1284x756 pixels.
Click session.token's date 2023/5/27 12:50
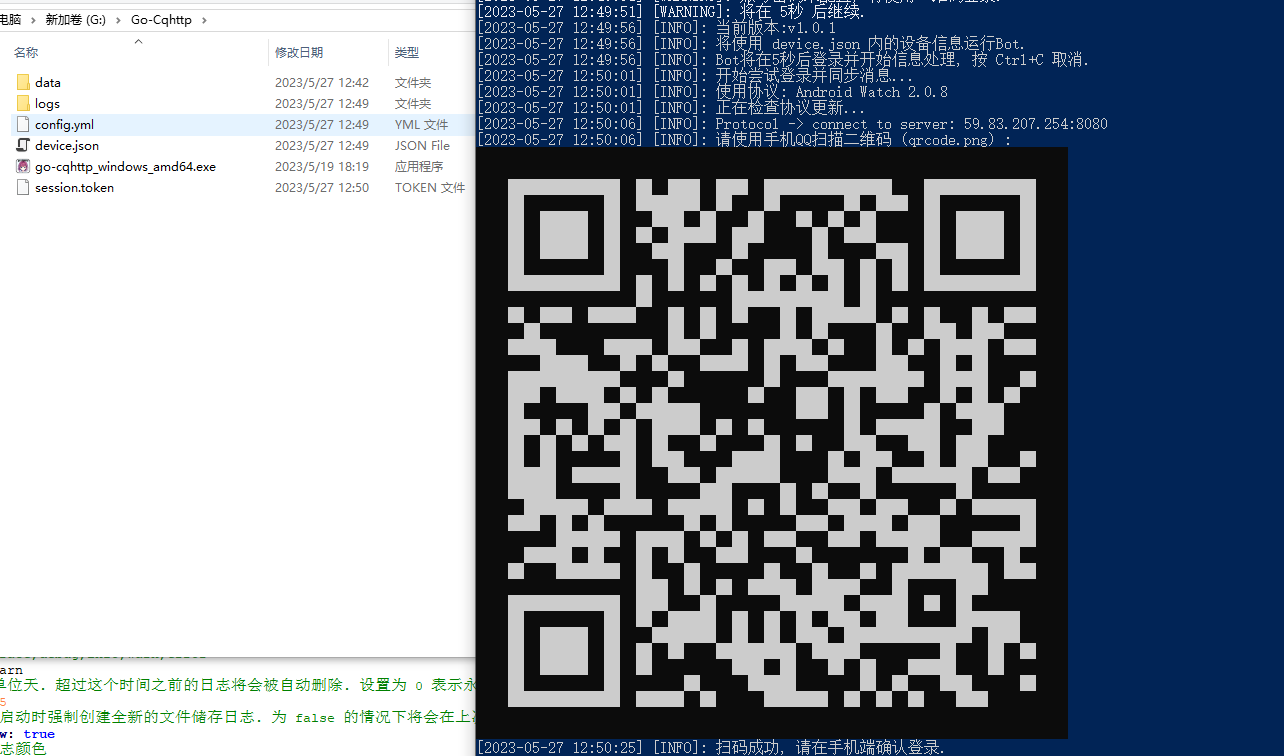coord(322,188)
